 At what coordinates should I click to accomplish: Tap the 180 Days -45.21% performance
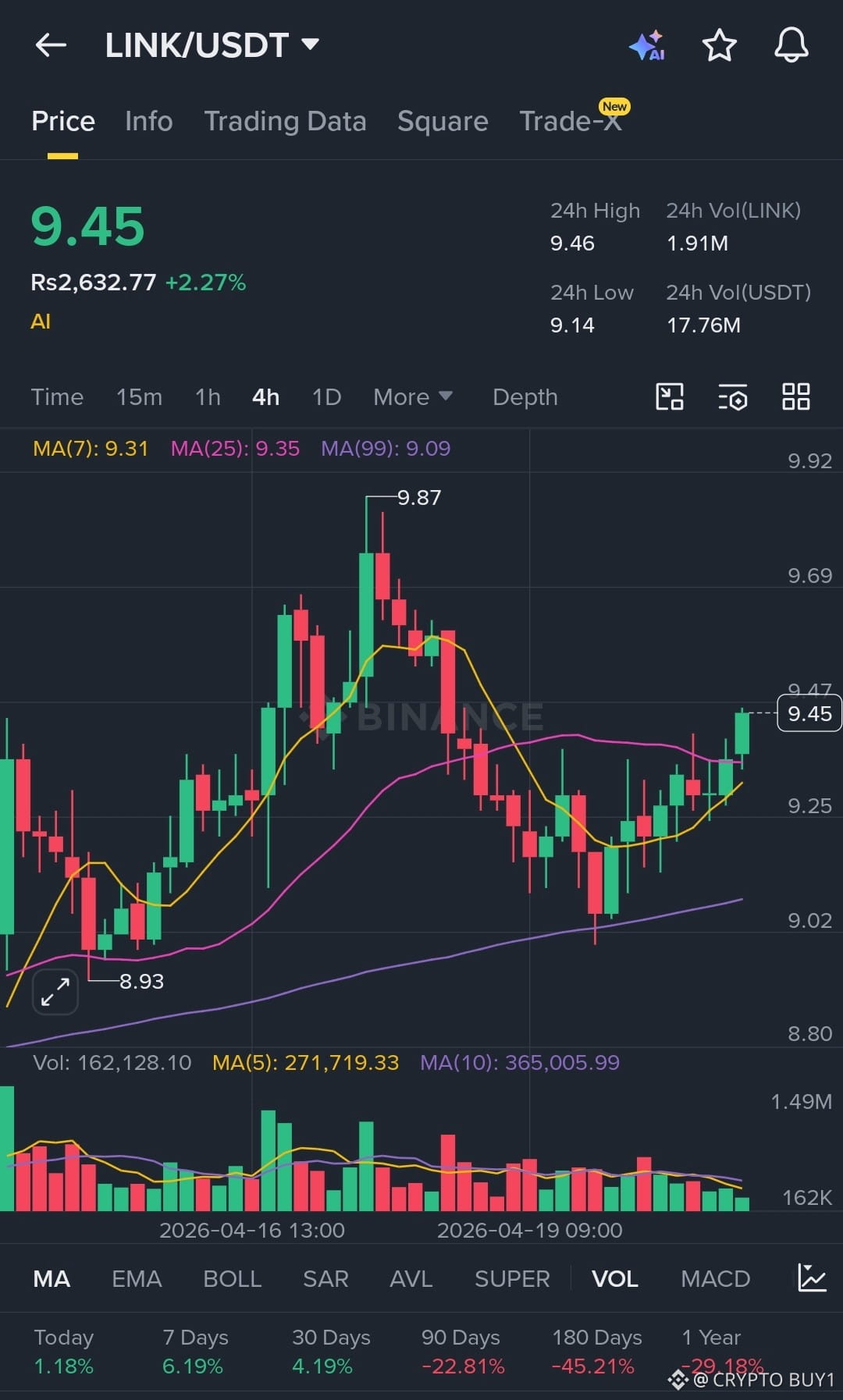click(x=596, y=1352)
